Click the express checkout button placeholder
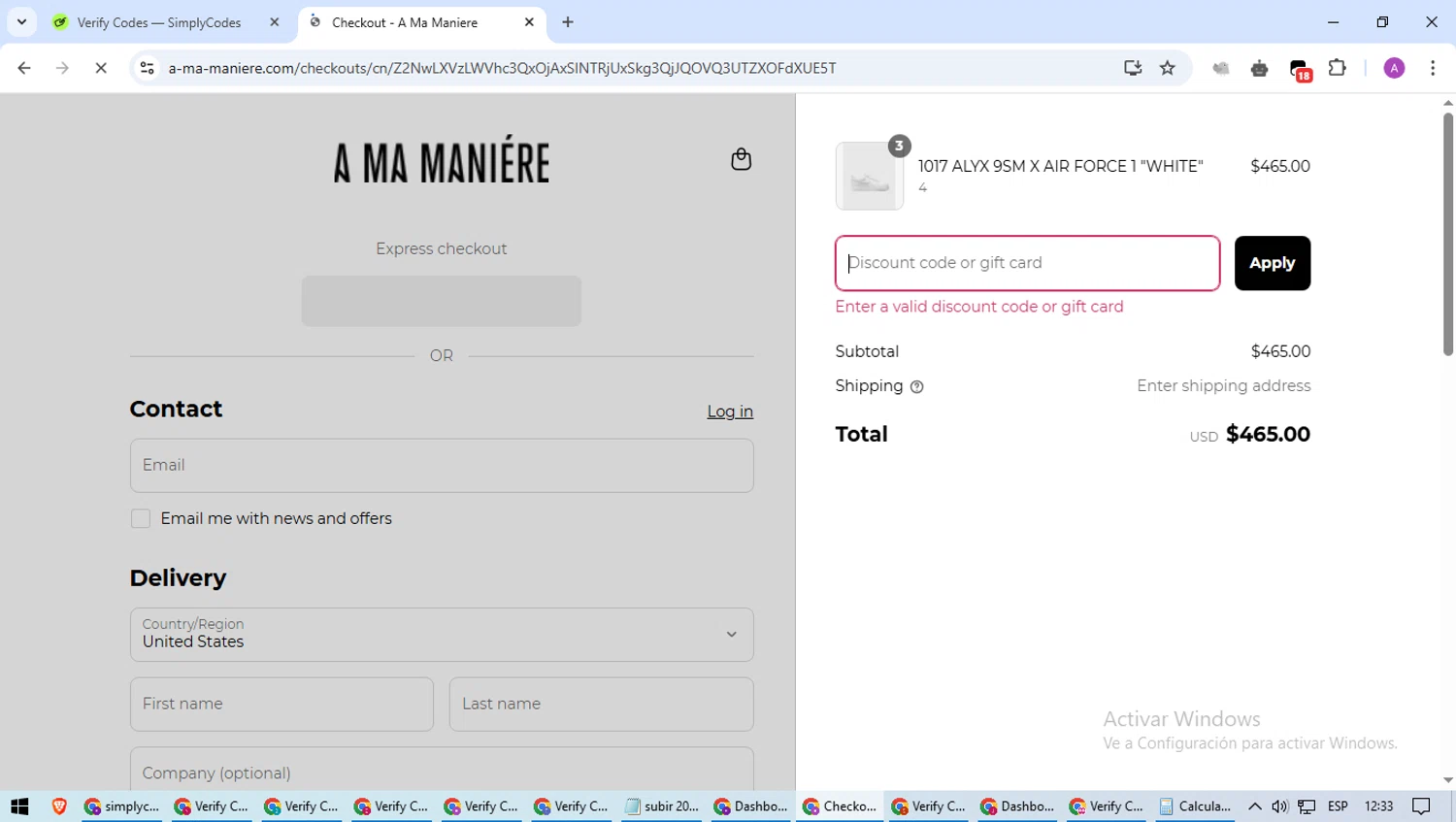 click(x=442, y=301)
